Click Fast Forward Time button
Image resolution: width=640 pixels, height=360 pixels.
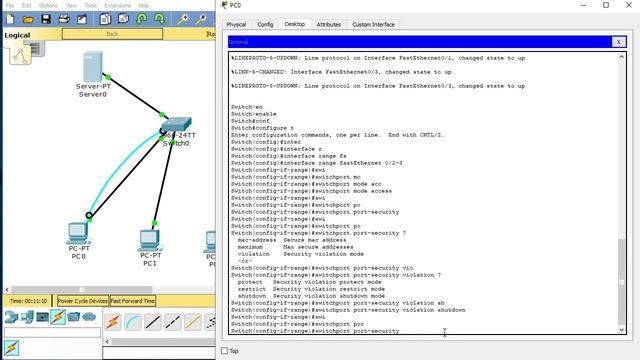coord(133,301)
